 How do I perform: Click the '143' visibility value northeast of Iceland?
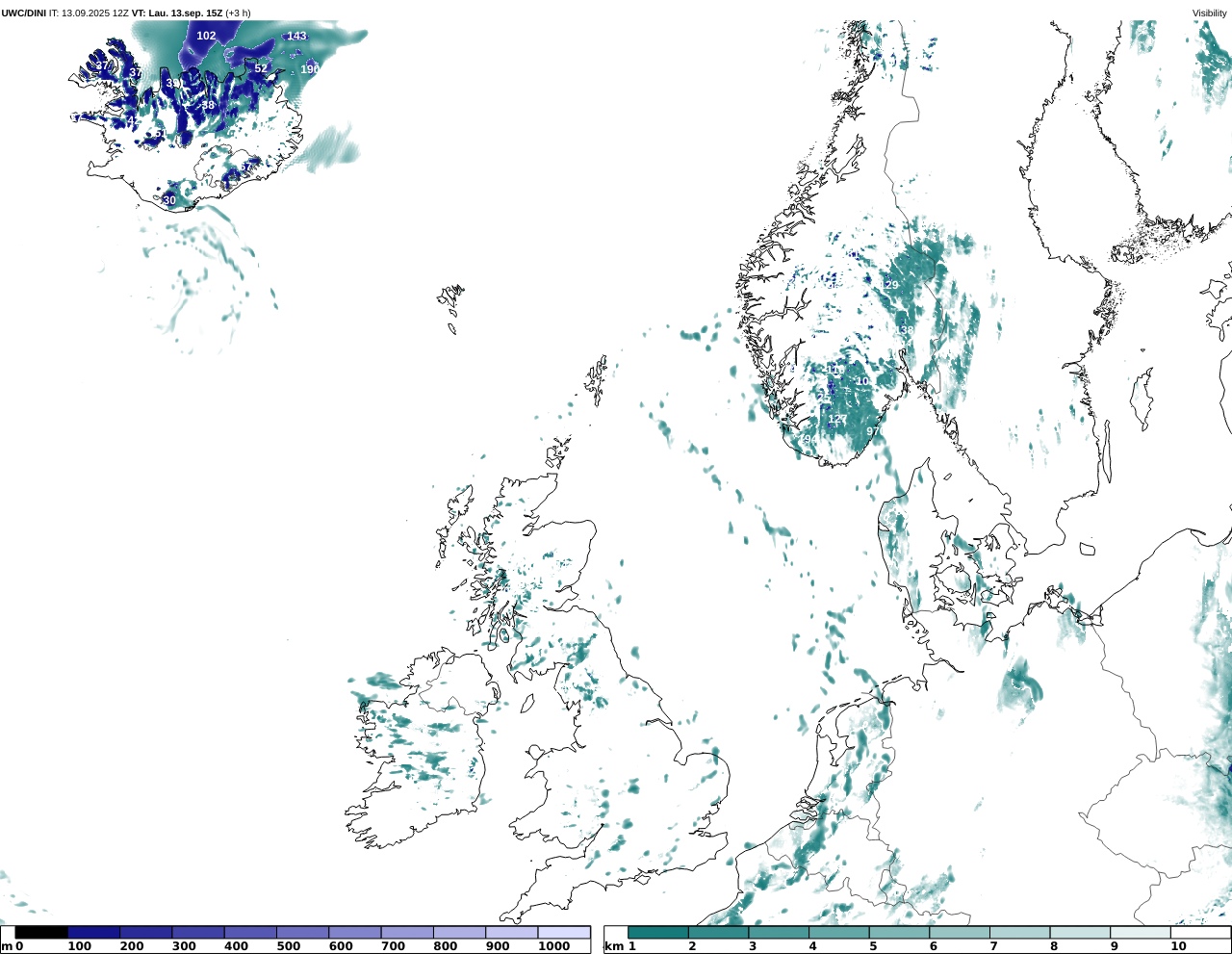[x=296, y=36]
